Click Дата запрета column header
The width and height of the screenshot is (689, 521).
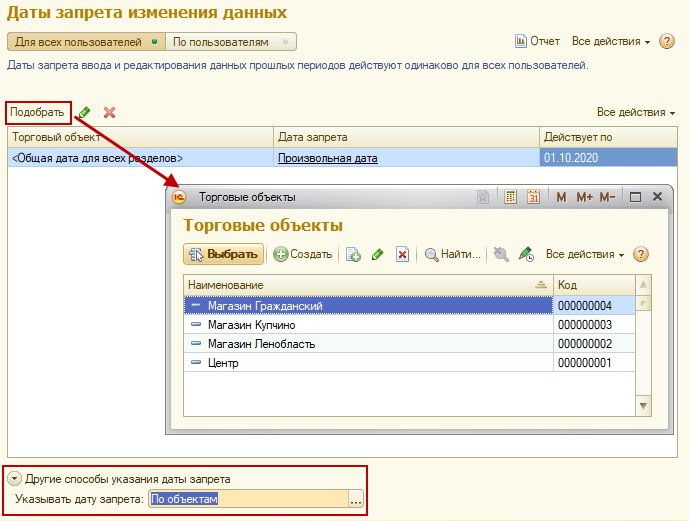406,137
